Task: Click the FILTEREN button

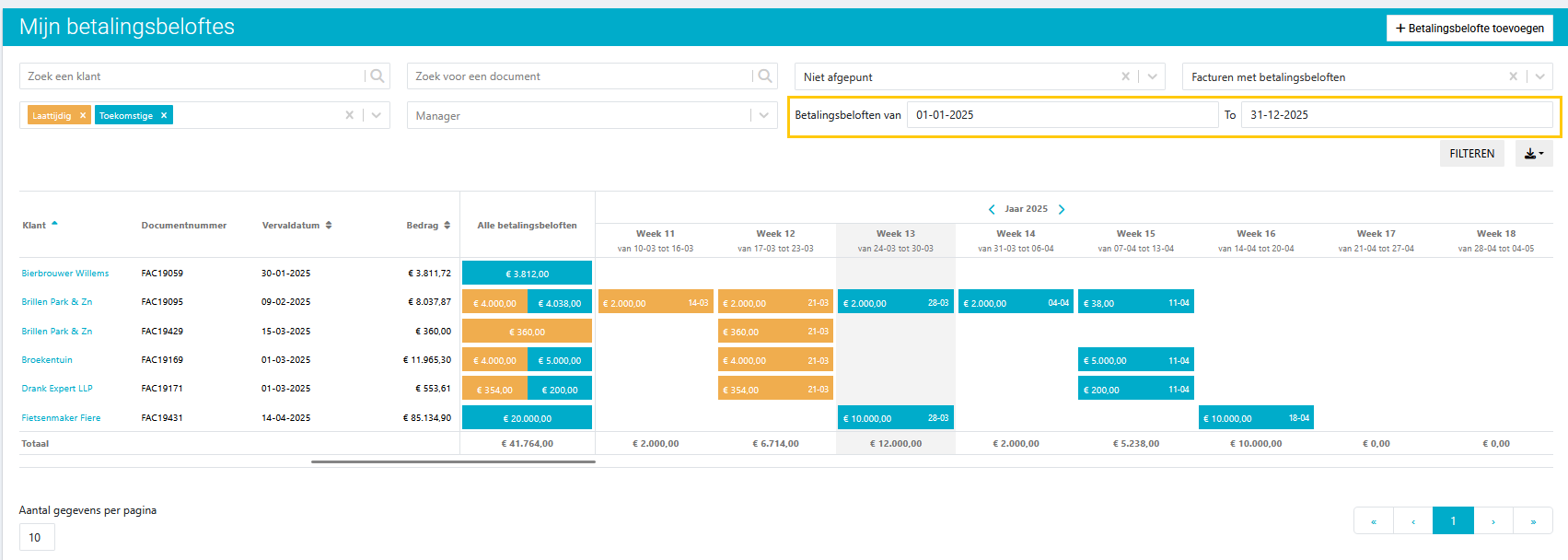Action: [1471, 154]
